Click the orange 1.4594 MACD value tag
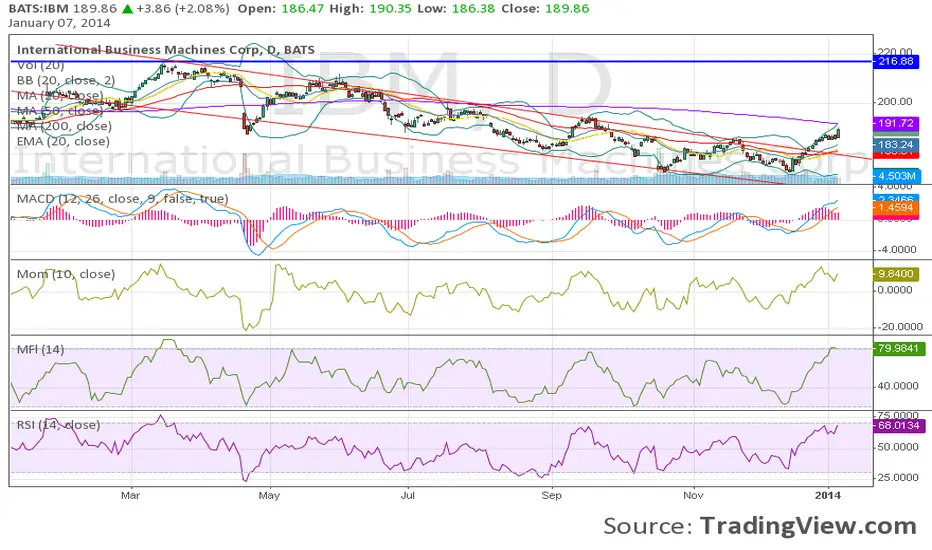Image resolution: width=932 pixels, height=550 pixels. click(x=895, y=208)
